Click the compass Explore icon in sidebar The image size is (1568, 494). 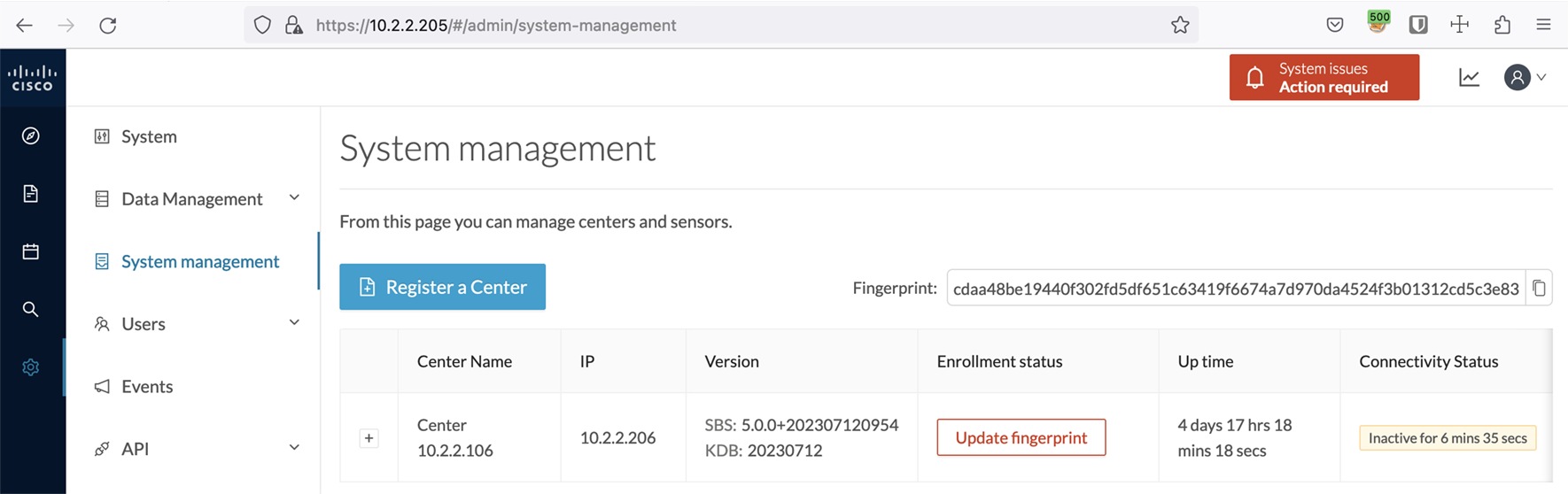[31, 135]
